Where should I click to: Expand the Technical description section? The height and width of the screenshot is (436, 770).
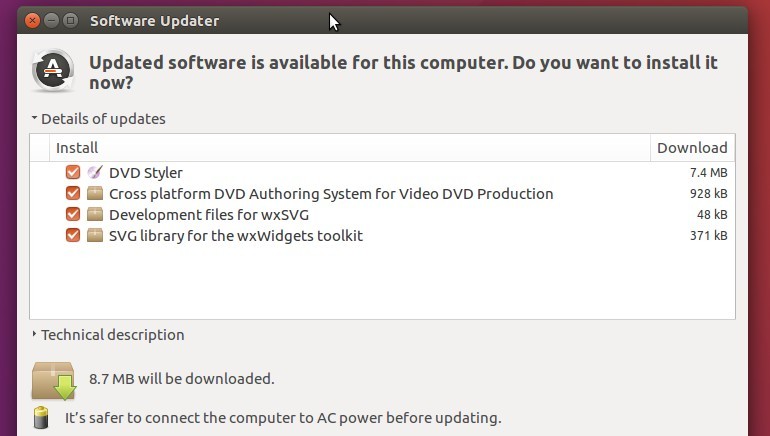point(108,335)
